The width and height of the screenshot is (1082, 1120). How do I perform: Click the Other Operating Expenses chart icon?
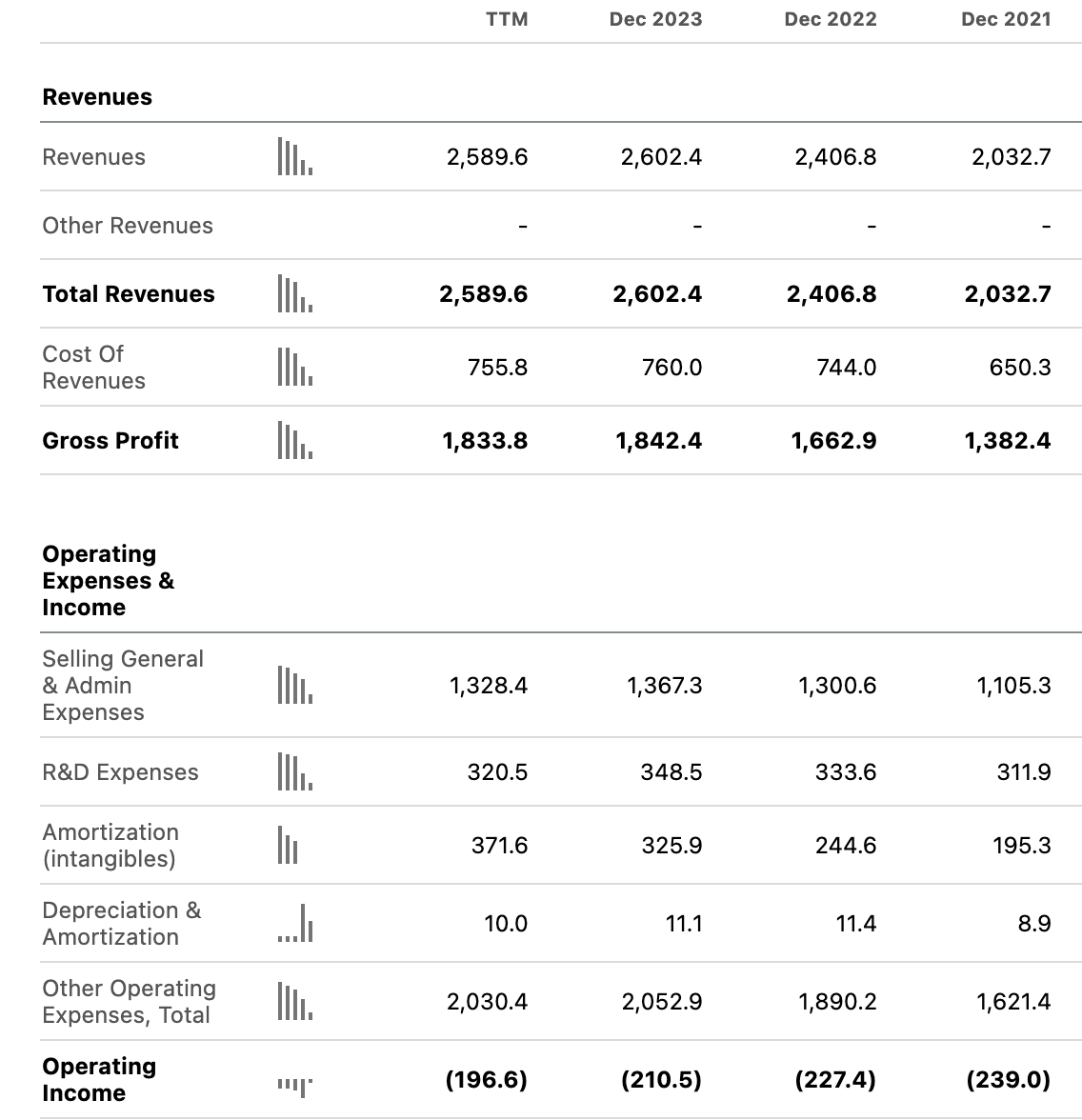294,1002
